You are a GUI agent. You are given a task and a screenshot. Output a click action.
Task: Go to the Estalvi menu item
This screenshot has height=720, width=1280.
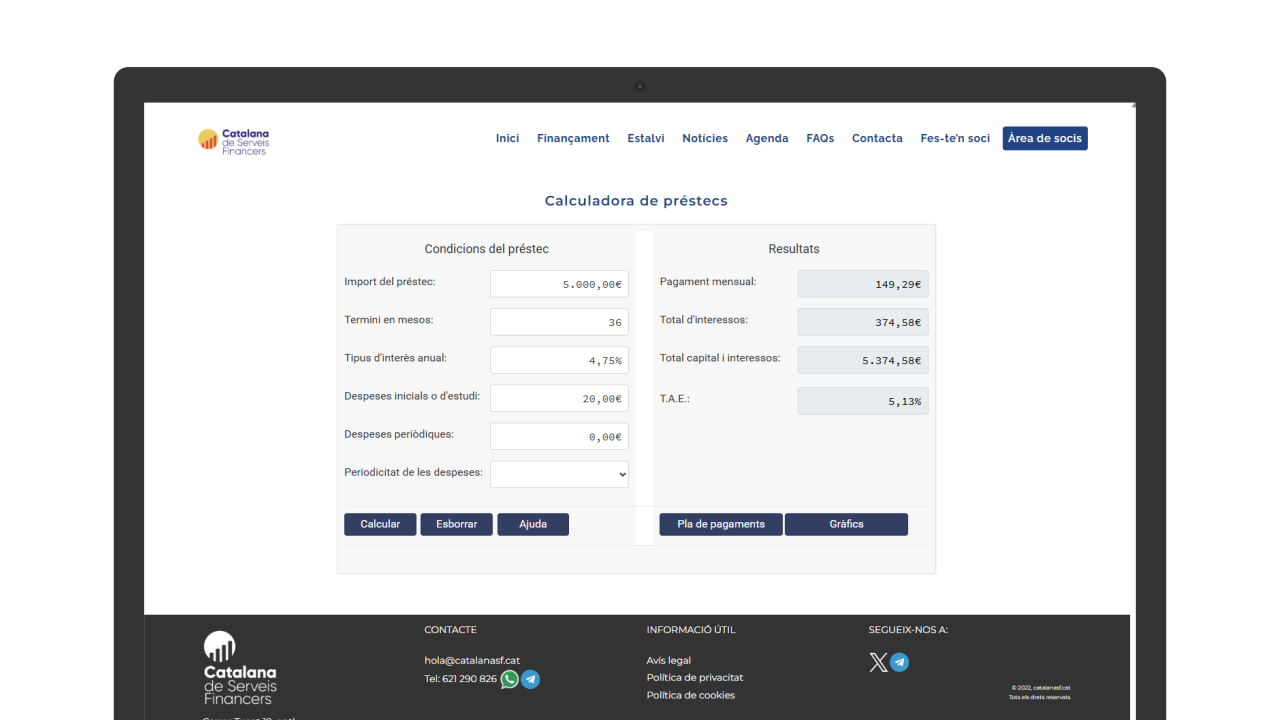click(646, 139)
